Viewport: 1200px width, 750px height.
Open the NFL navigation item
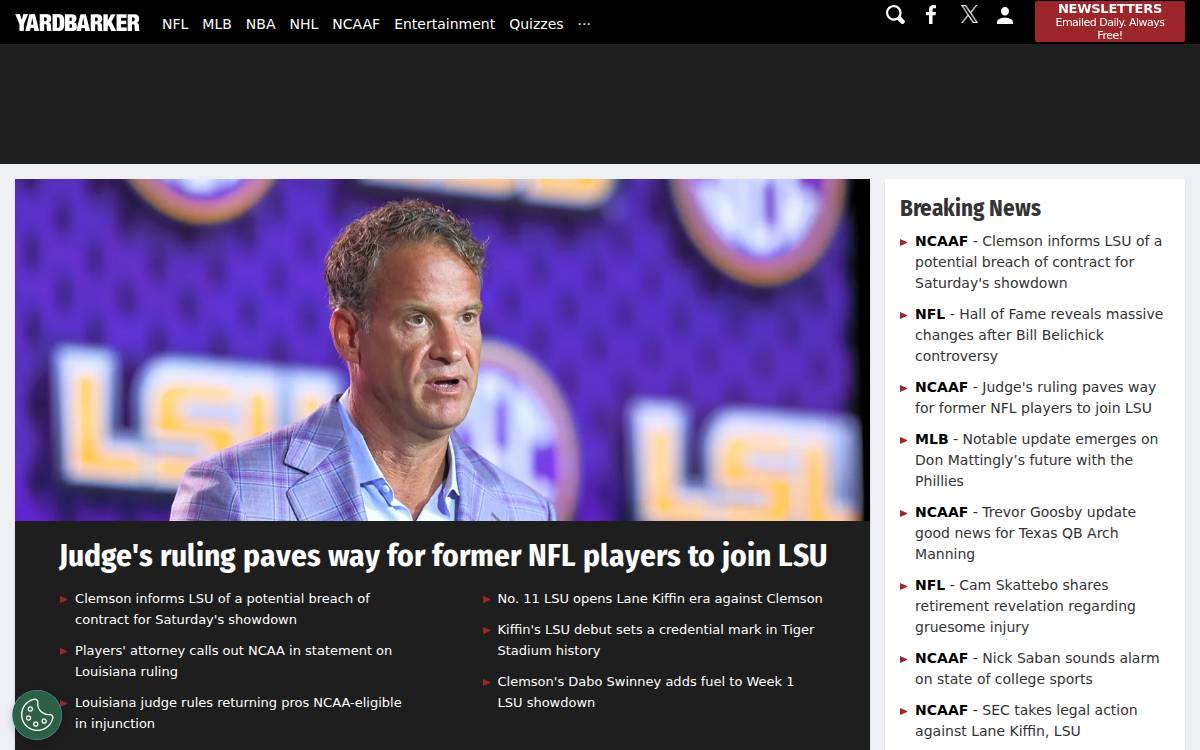(175, 24)
